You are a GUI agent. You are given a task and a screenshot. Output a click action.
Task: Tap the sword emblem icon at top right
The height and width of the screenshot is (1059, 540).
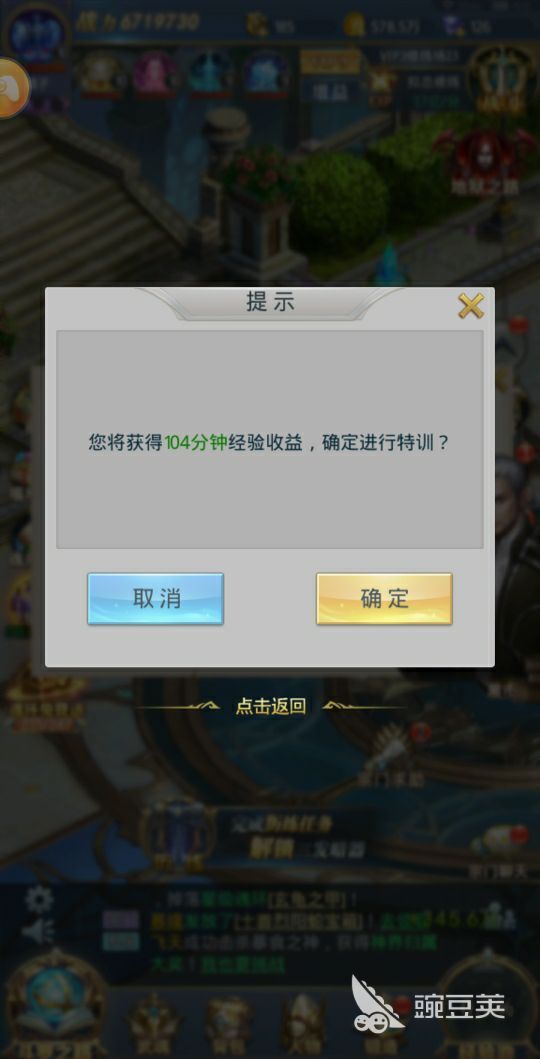click(501, 78)
